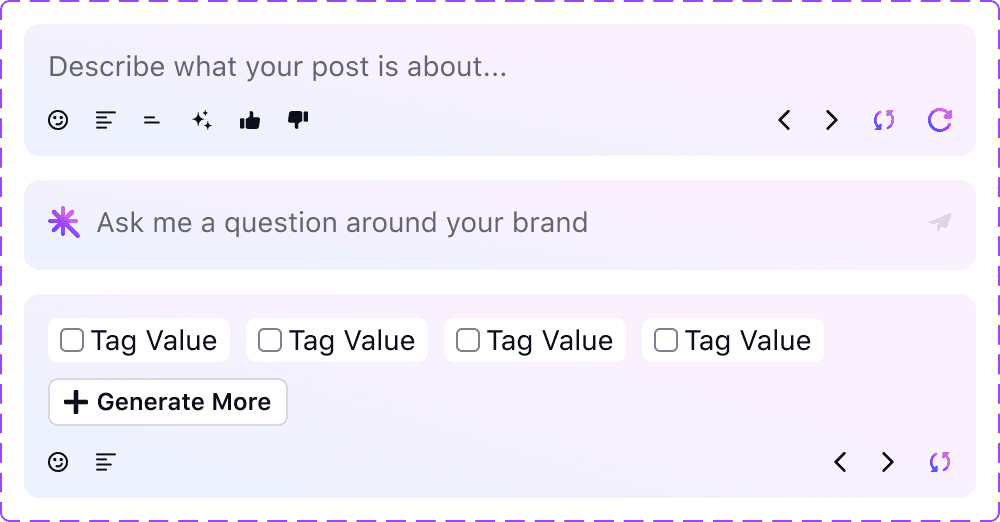Click the shorten text two-line icon
1000x522 pixels.
(152, 120)
